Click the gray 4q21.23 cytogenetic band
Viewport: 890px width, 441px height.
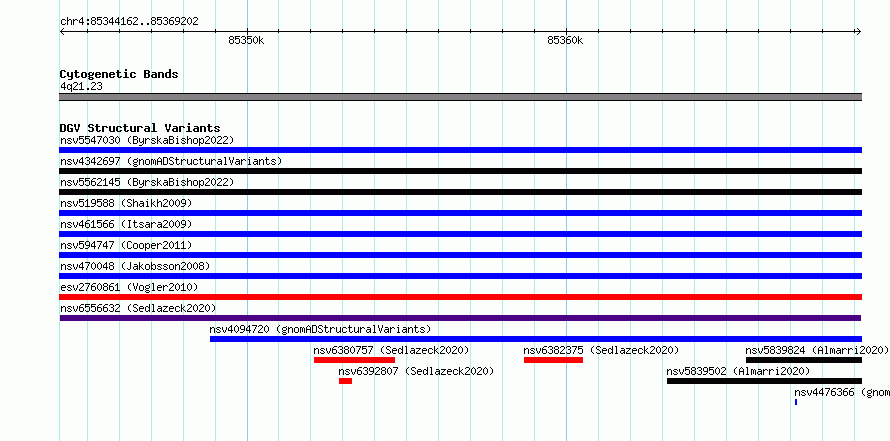(x=460, y=97)
